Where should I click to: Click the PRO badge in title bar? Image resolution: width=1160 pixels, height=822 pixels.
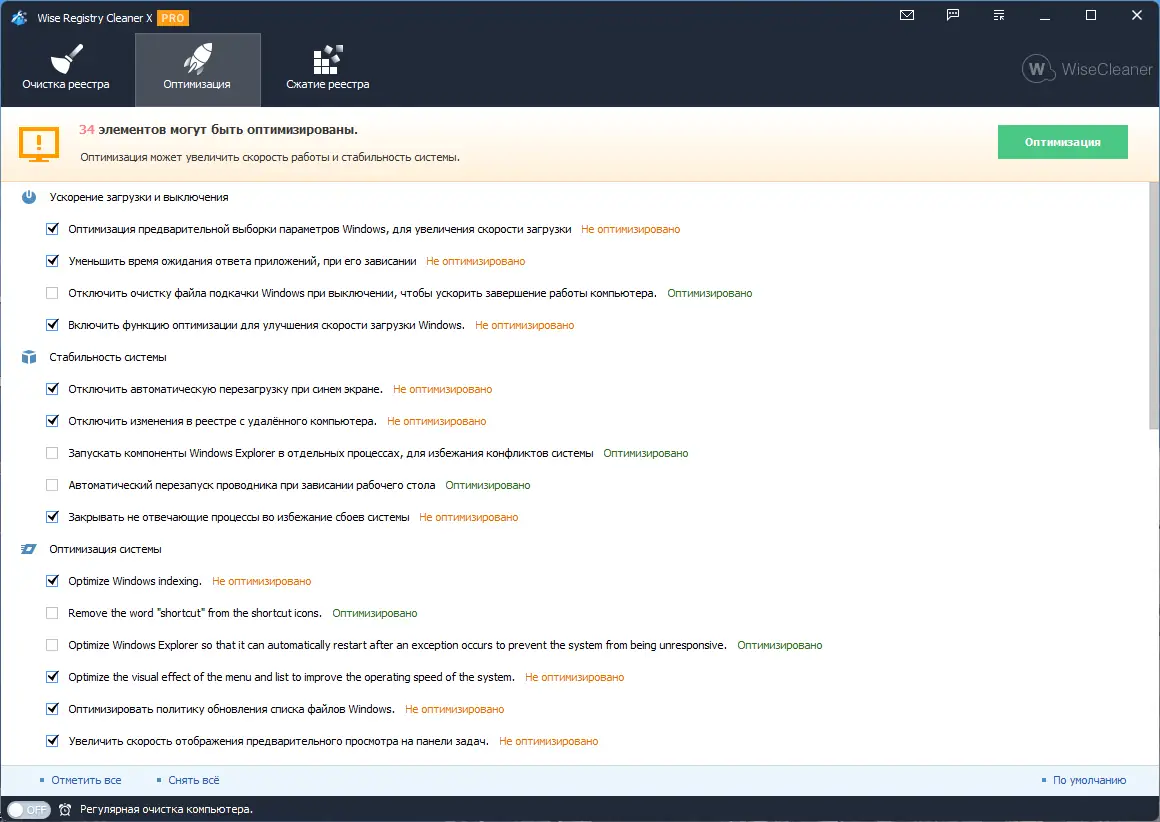[173, 18]
